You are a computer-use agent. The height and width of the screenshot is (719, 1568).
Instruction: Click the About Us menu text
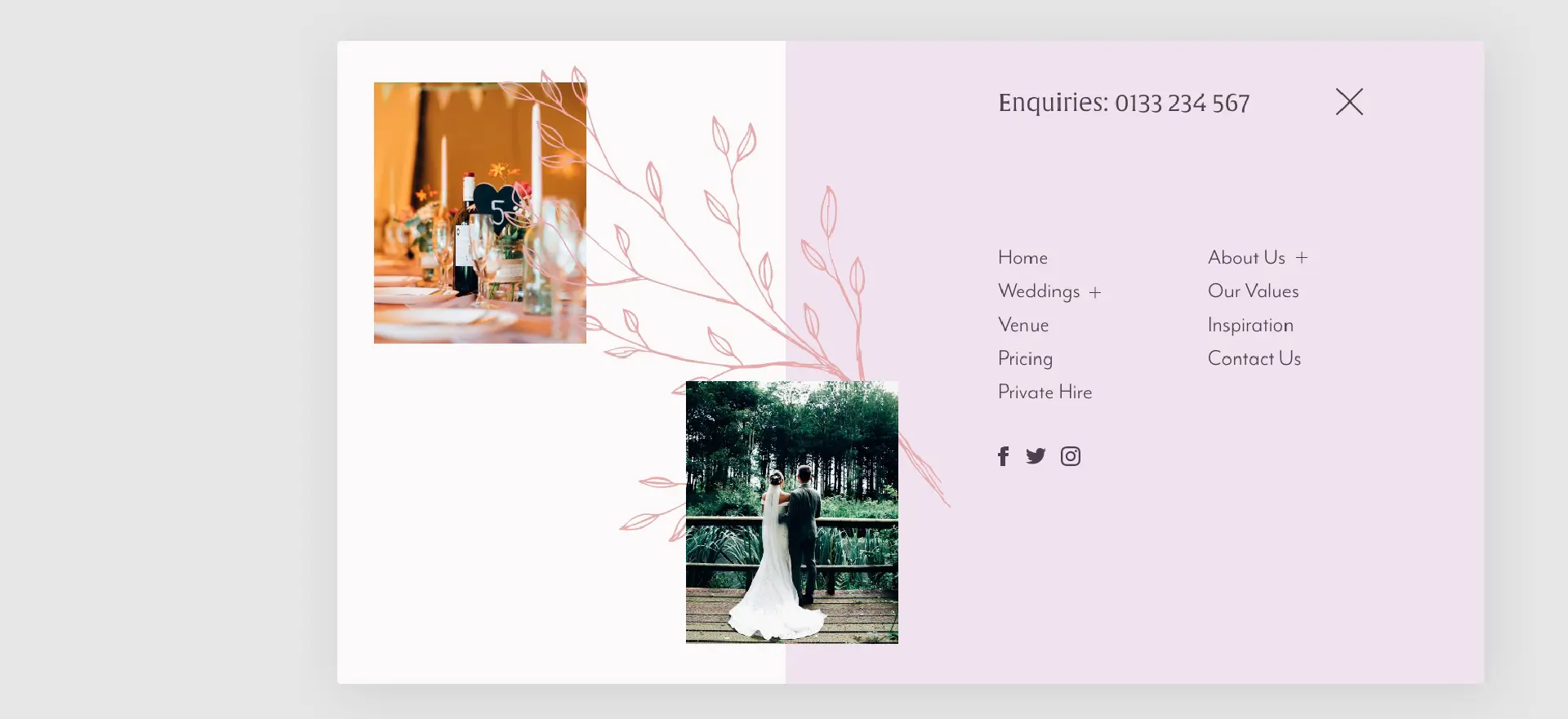(x=1246, y=258)
